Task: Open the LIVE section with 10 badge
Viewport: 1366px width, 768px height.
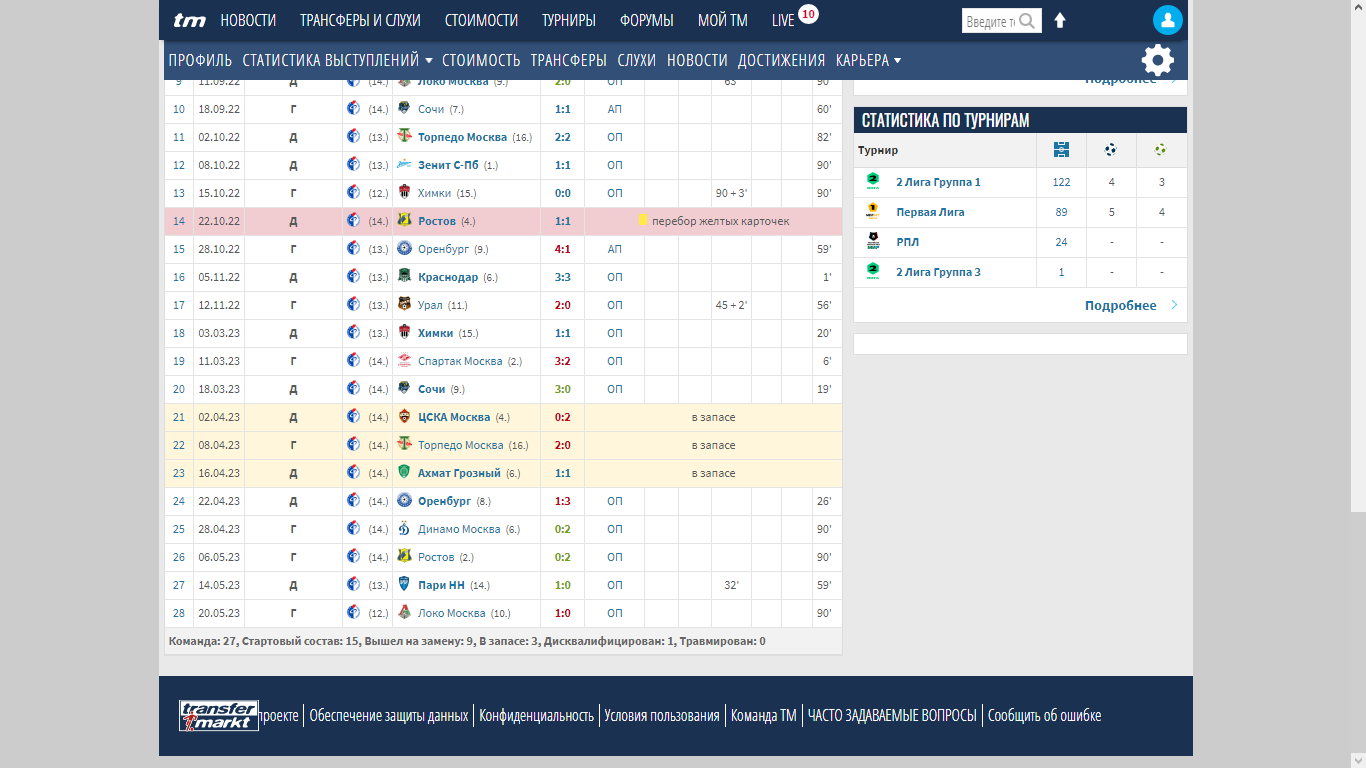Action: (x=783, y=20)
